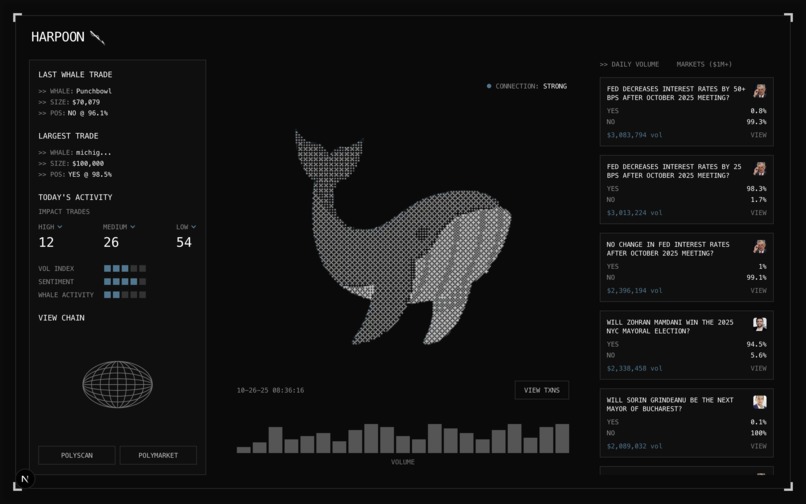Click the wireframe globe under VIEW CHAIN
This screenshot has height=504, width=806.
(118, 384)
